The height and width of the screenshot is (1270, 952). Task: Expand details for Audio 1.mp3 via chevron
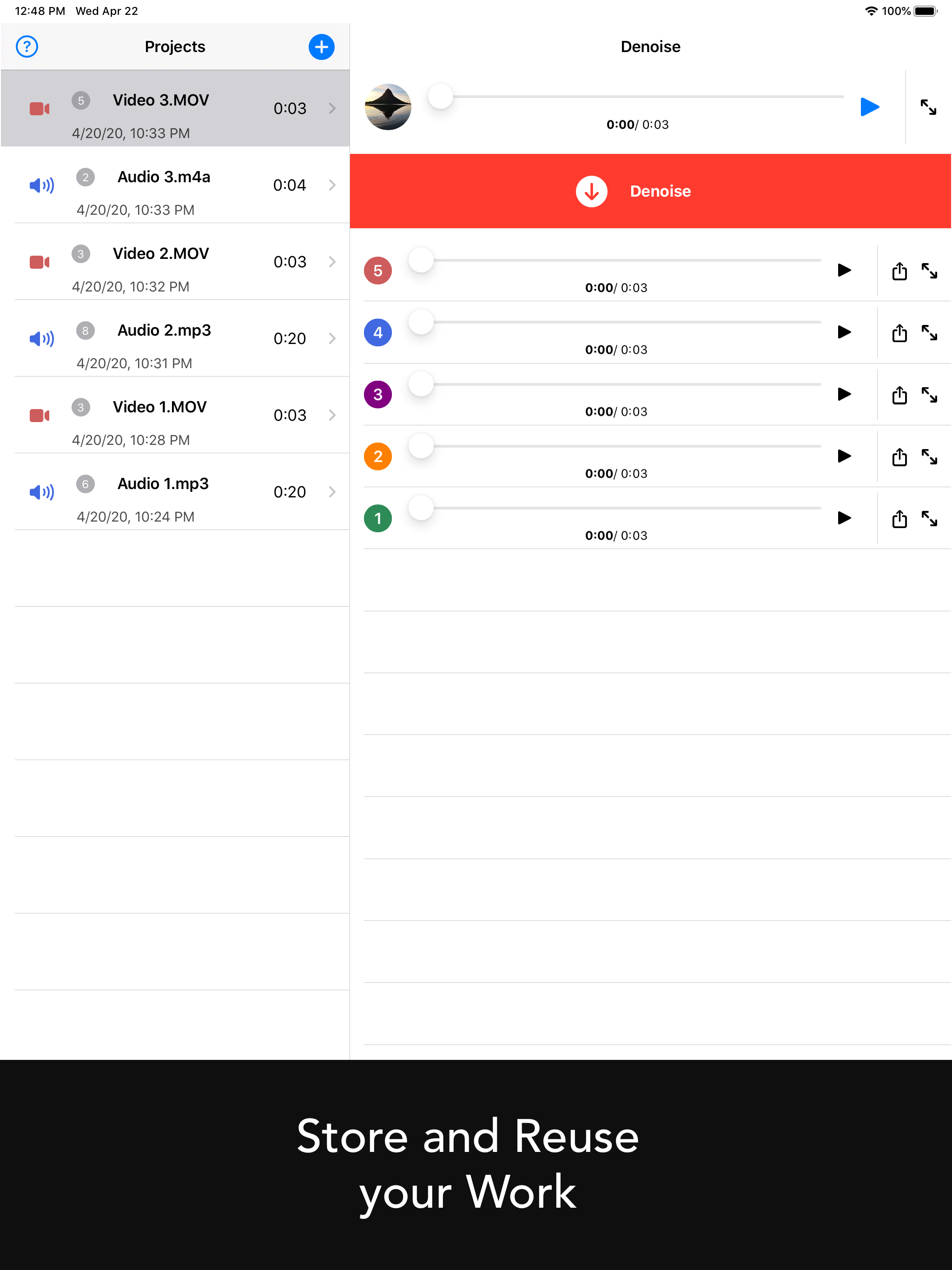333,492
